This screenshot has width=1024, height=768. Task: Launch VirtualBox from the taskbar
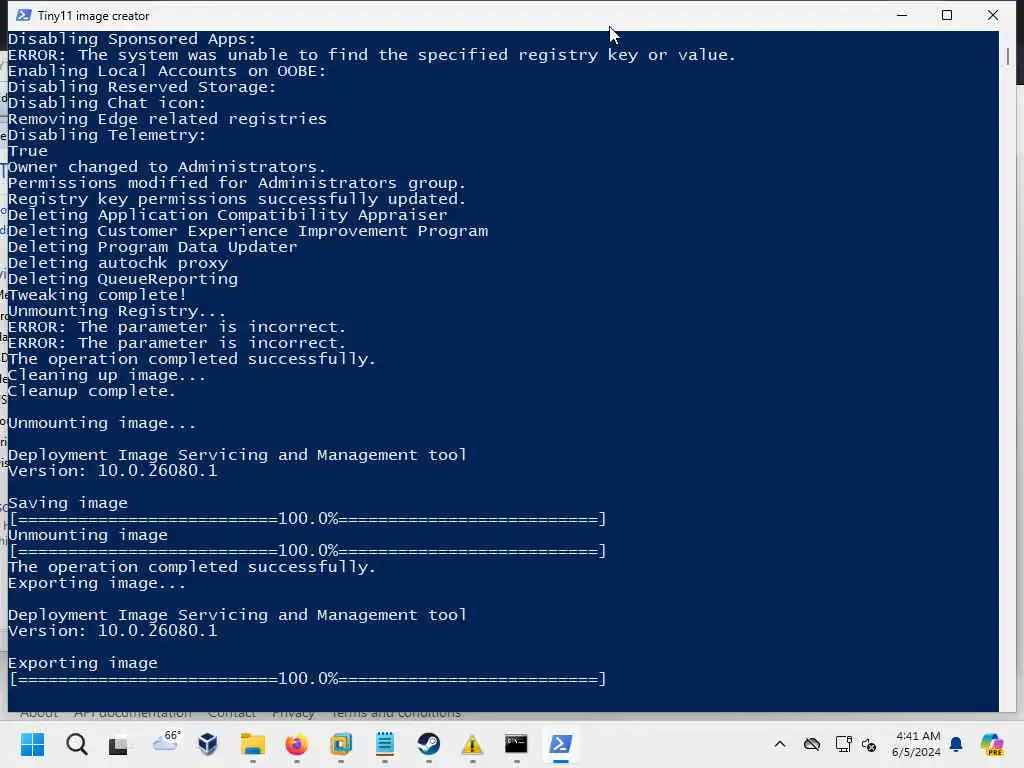click(x=208, y=744)
